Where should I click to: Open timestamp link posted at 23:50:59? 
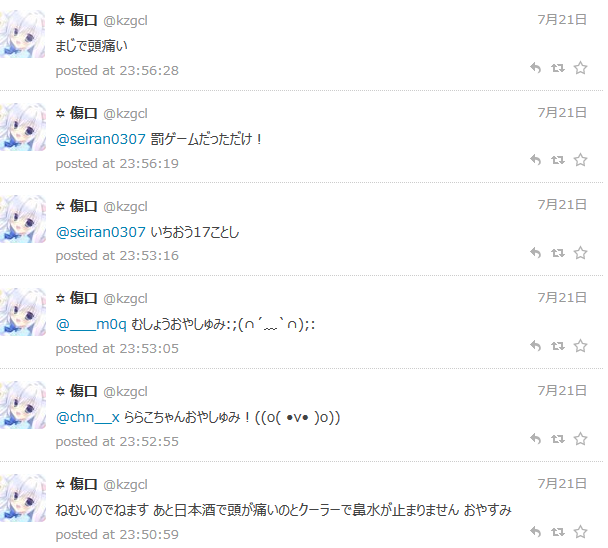pyautogui.click(x=117, y=534)
